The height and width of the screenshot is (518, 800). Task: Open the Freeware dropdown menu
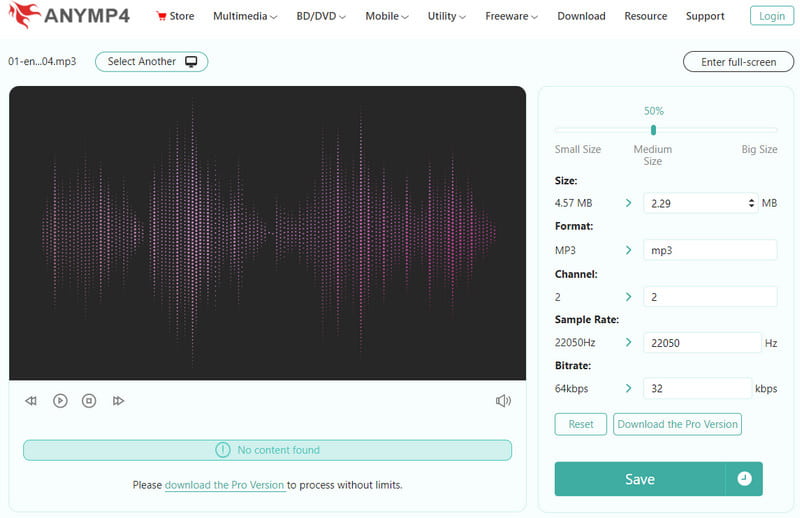(x=511, y=16)
